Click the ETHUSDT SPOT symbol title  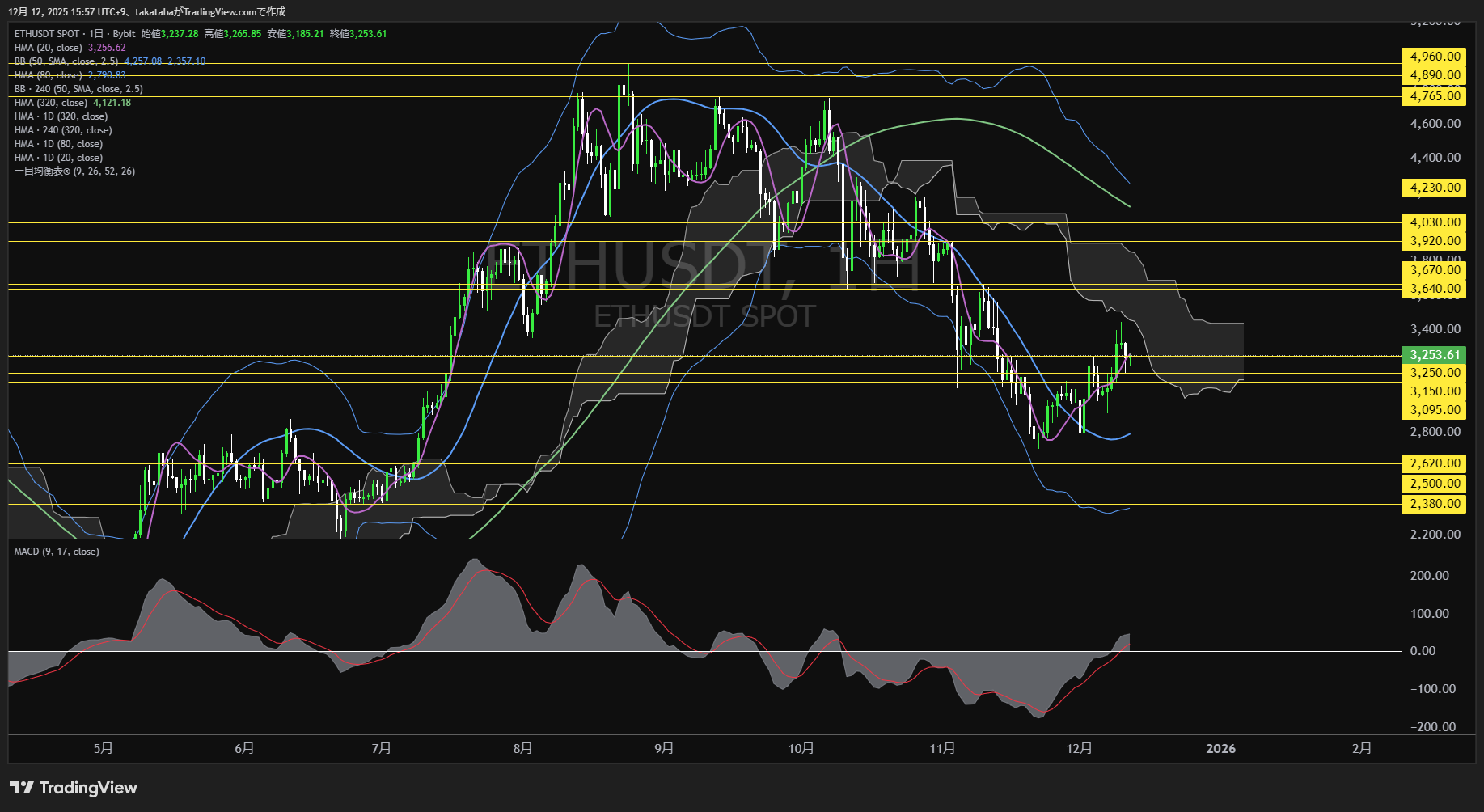tap(47, 34)
